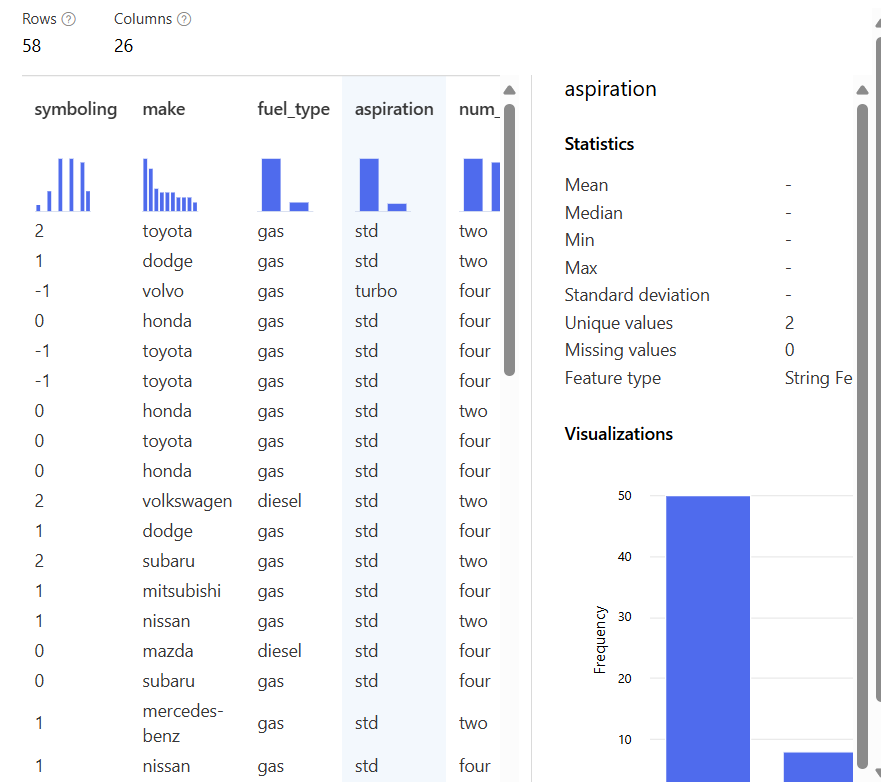Click the aspiration column histogram thumbnail

(x=383, y=185)
